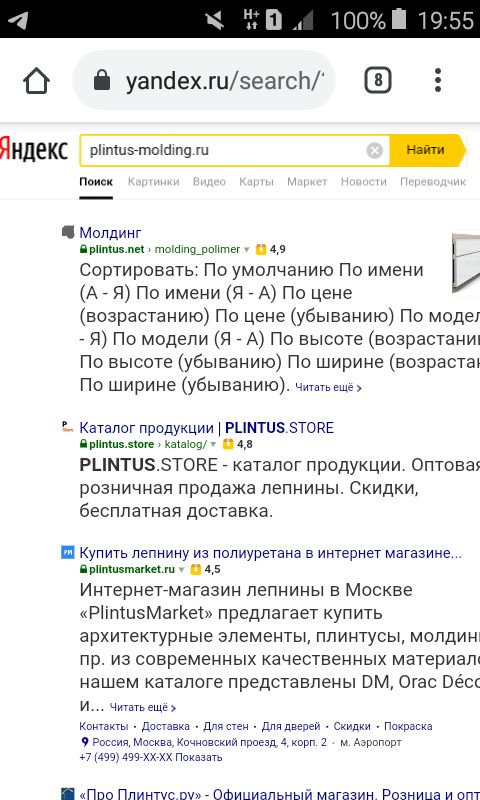Expand Читать ещё under Молдинг snippet
Screen dimensions: 480x800
pos(329,387)
